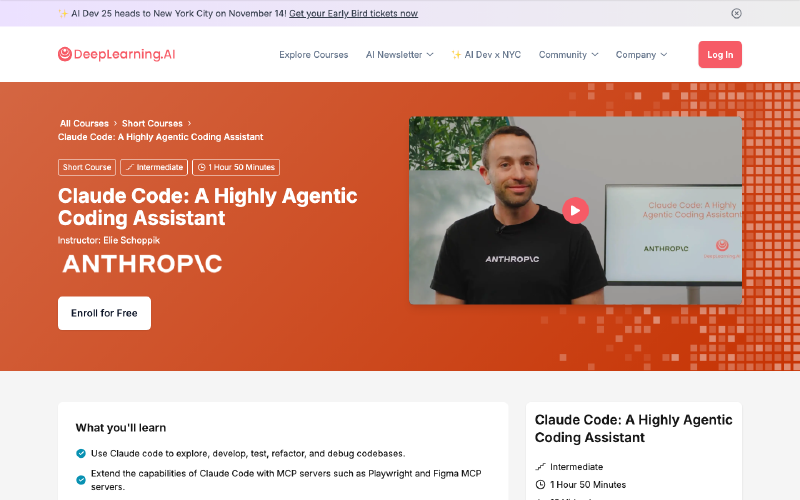Click the sparkle icon in the announcement banner
Viewport: 800px width, 500px height.
coord(63,14)
